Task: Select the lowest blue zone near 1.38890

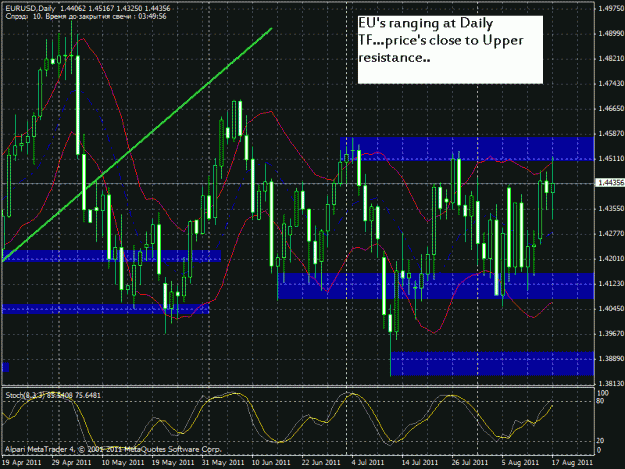Action: [492, 363]
